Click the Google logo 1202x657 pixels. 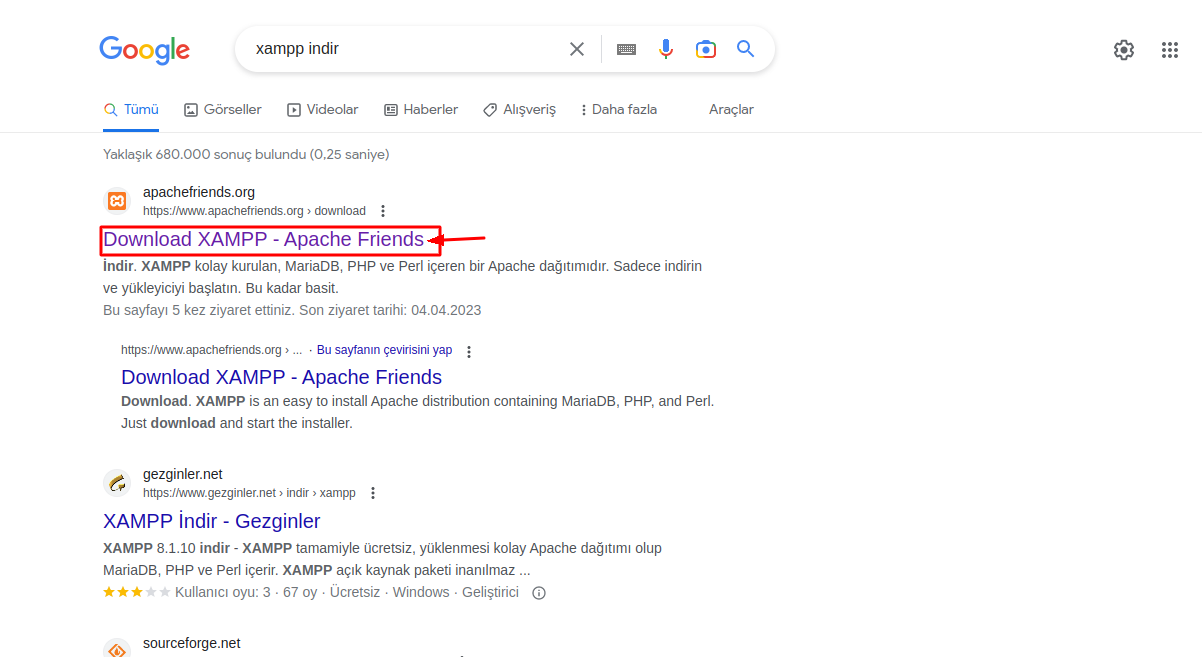144,50
